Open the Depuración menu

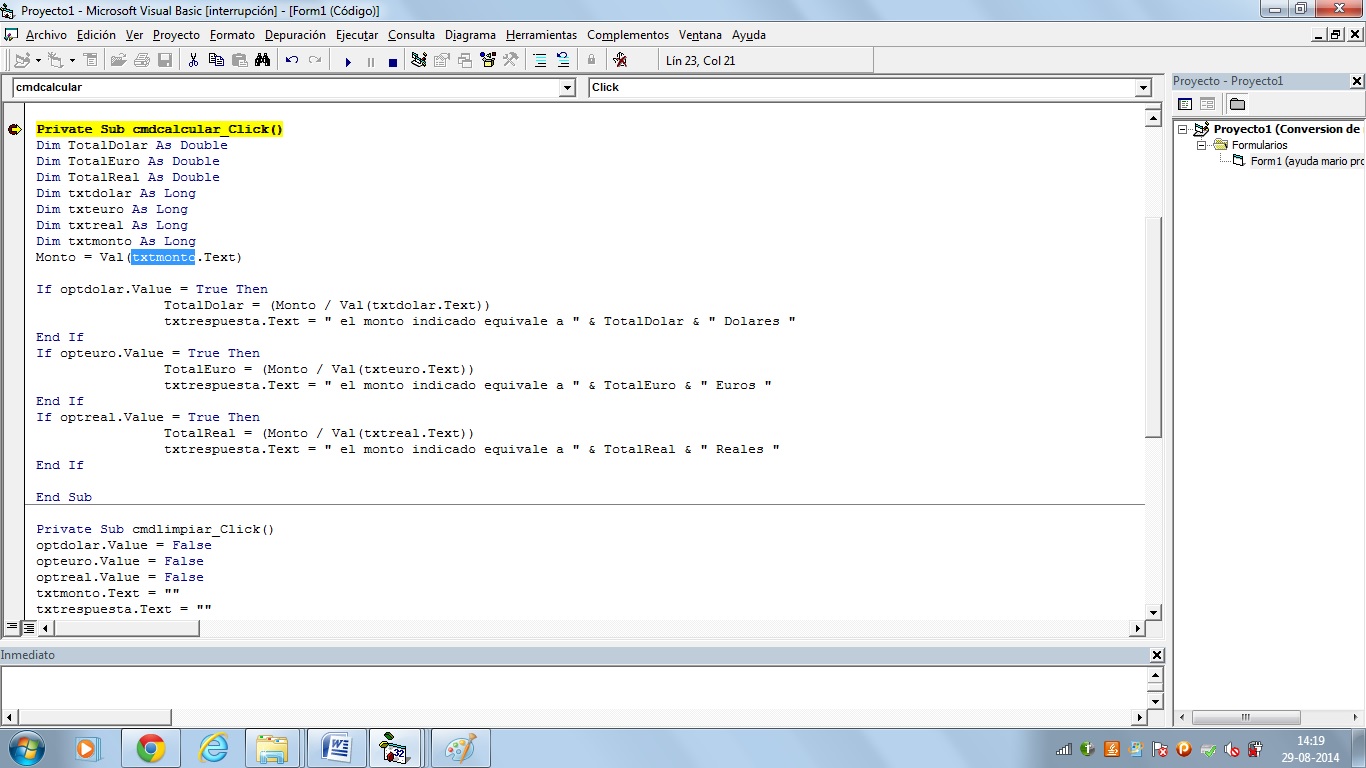coord(295,35)
